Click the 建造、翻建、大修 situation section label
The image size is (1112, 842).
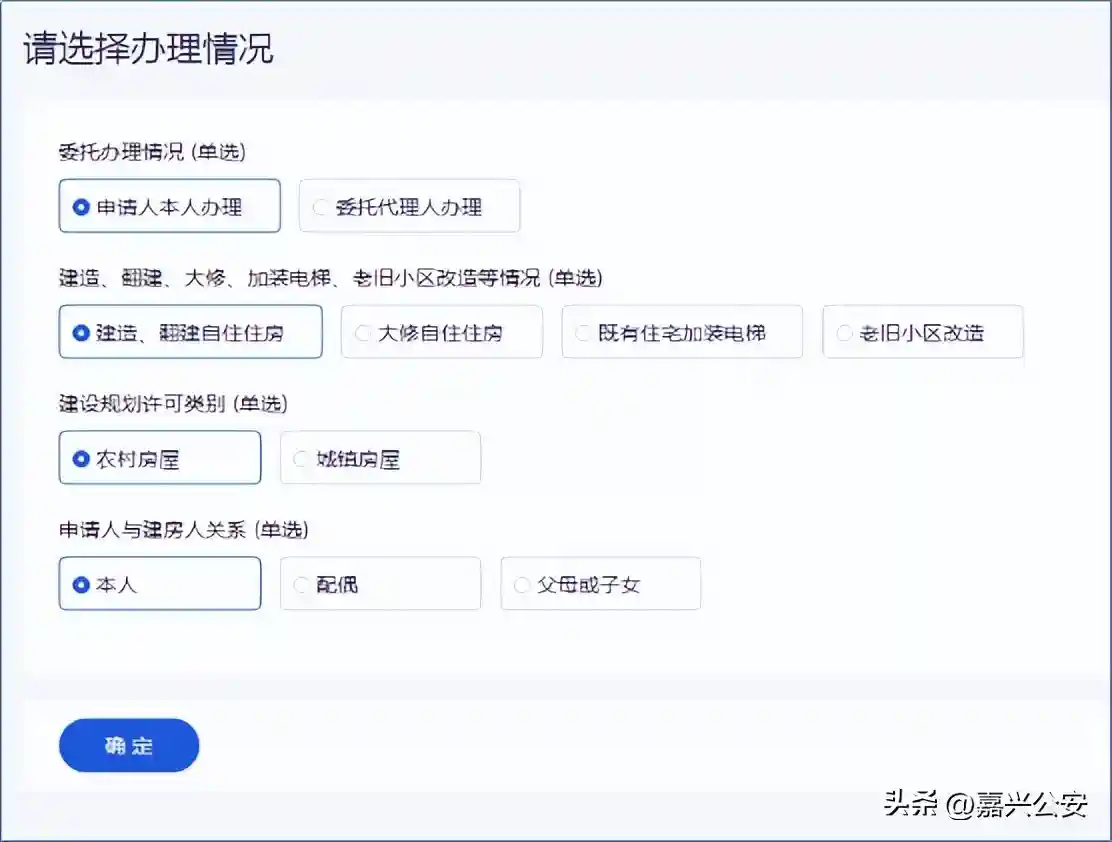[x=330, y=277]
